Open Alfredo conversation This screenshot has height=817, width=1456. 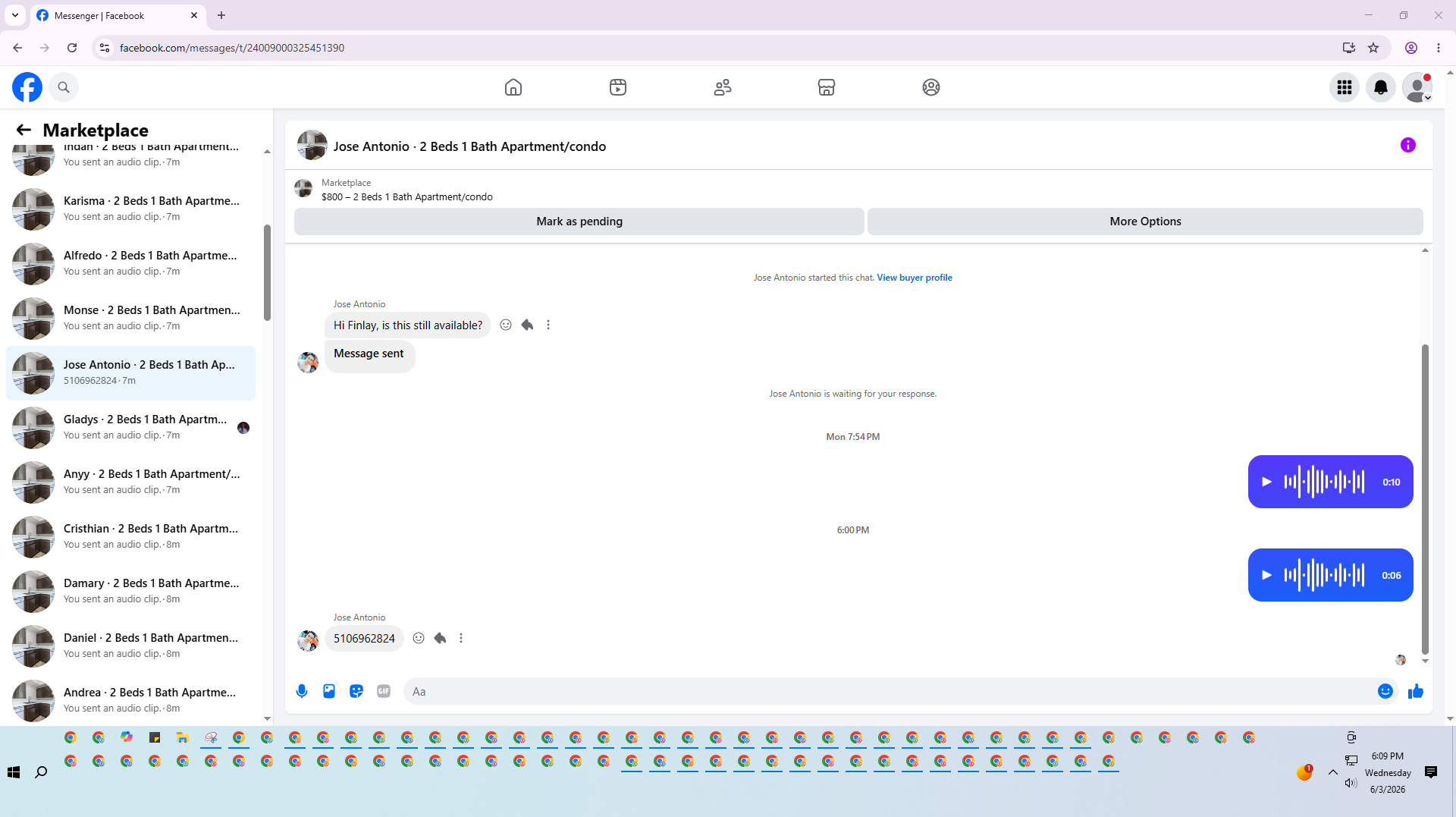pyautogui.click(x=130, y=263)
